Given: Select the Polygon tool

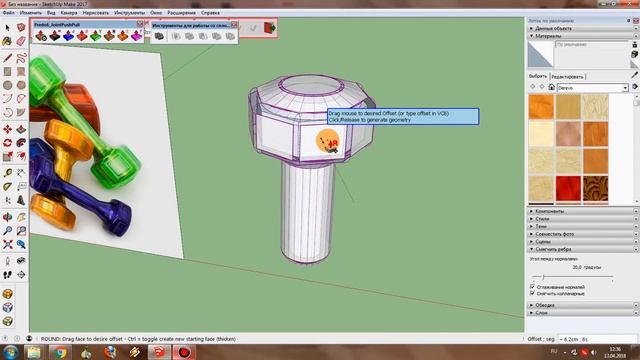Looking at the screenshot, I should pos(21,85).
